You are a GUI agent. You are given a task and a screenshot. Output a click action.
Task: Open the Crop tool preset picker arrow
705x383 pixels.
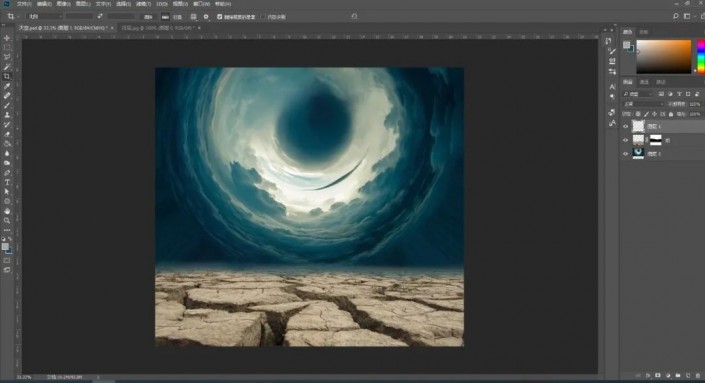pyautogui.click(x=17, y=17)
